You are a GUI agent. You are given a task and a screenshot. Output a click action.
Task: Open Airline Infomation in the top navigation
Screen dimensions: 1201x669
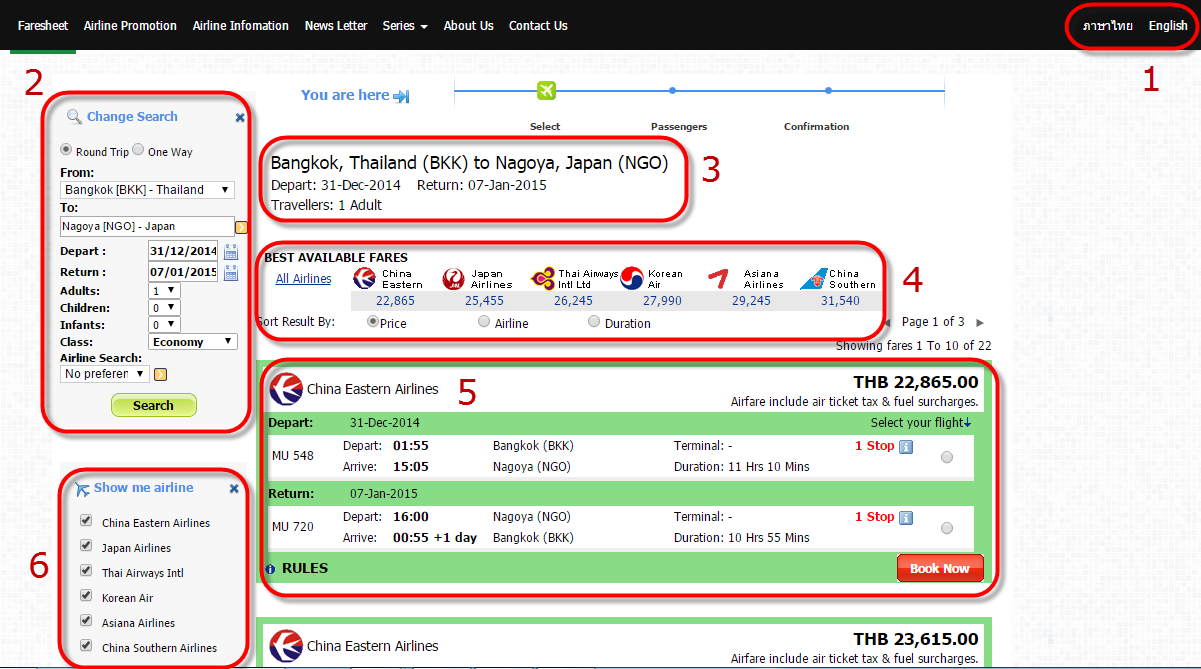click(x=241, y=26)
